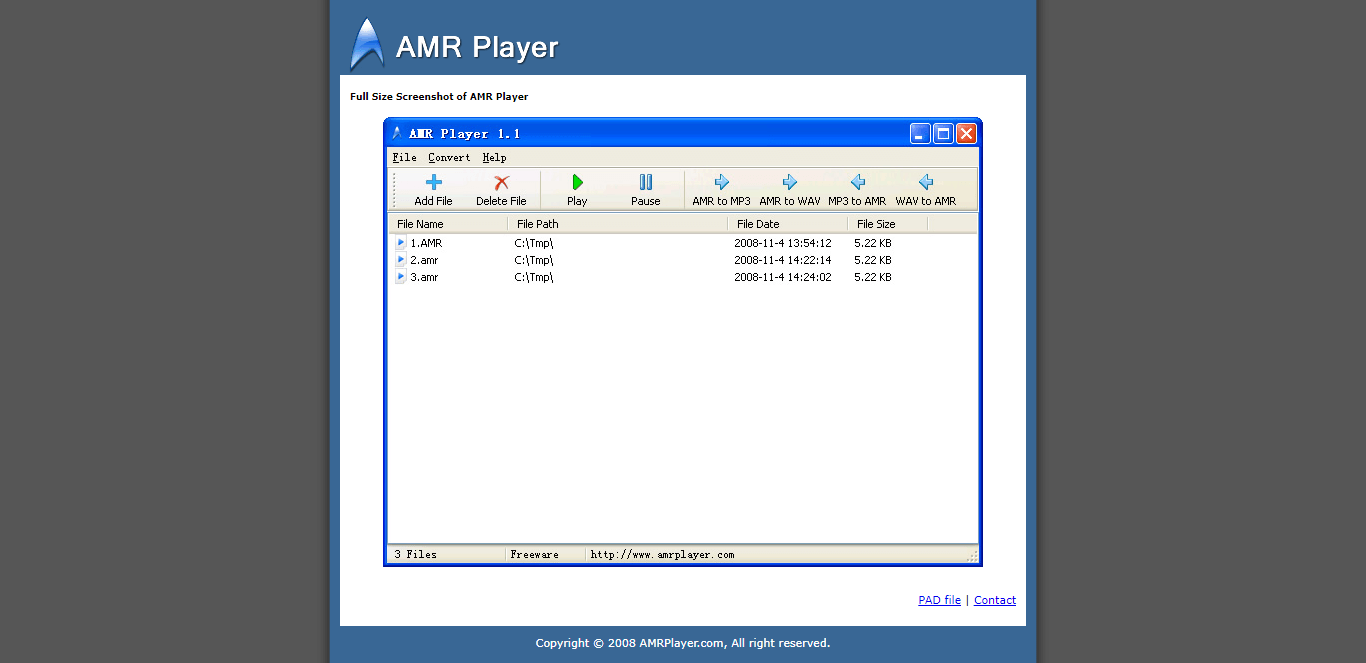The height and width of the screenshot is (663, 1366).
Task: Open the Contact link
Action: pos(995,600)
